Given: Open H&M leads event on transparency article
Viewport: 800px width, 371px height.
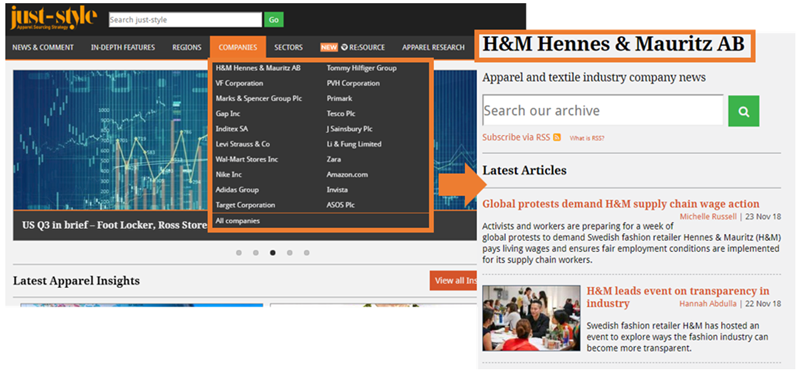Looking at the screenshot, I should tap(678, 297).
